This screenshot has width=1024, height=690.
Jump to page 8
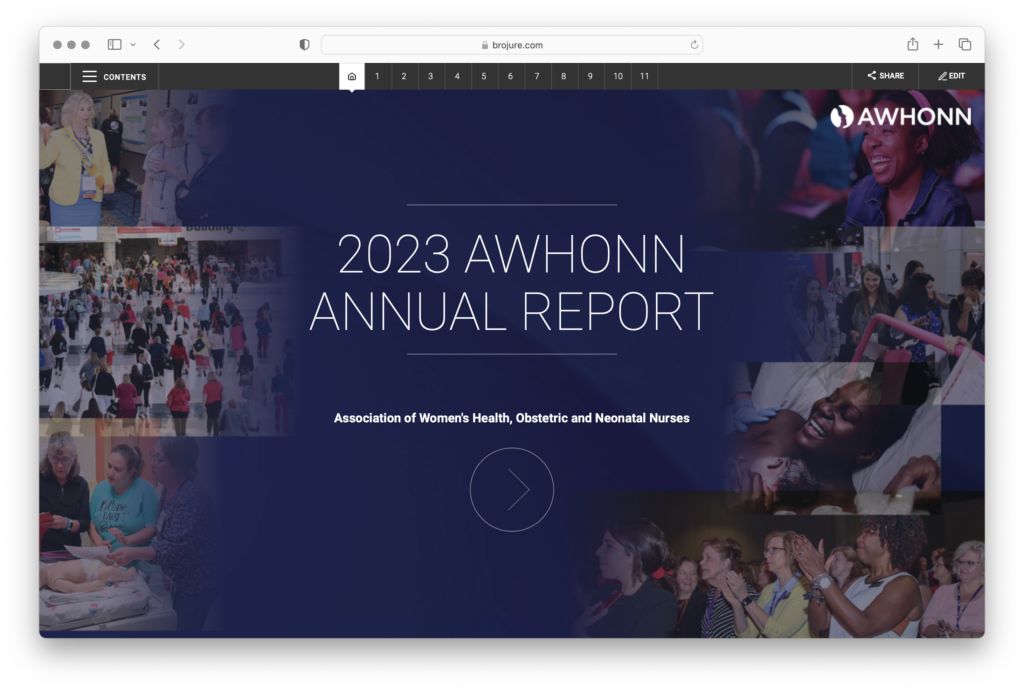tap(564, 76)
